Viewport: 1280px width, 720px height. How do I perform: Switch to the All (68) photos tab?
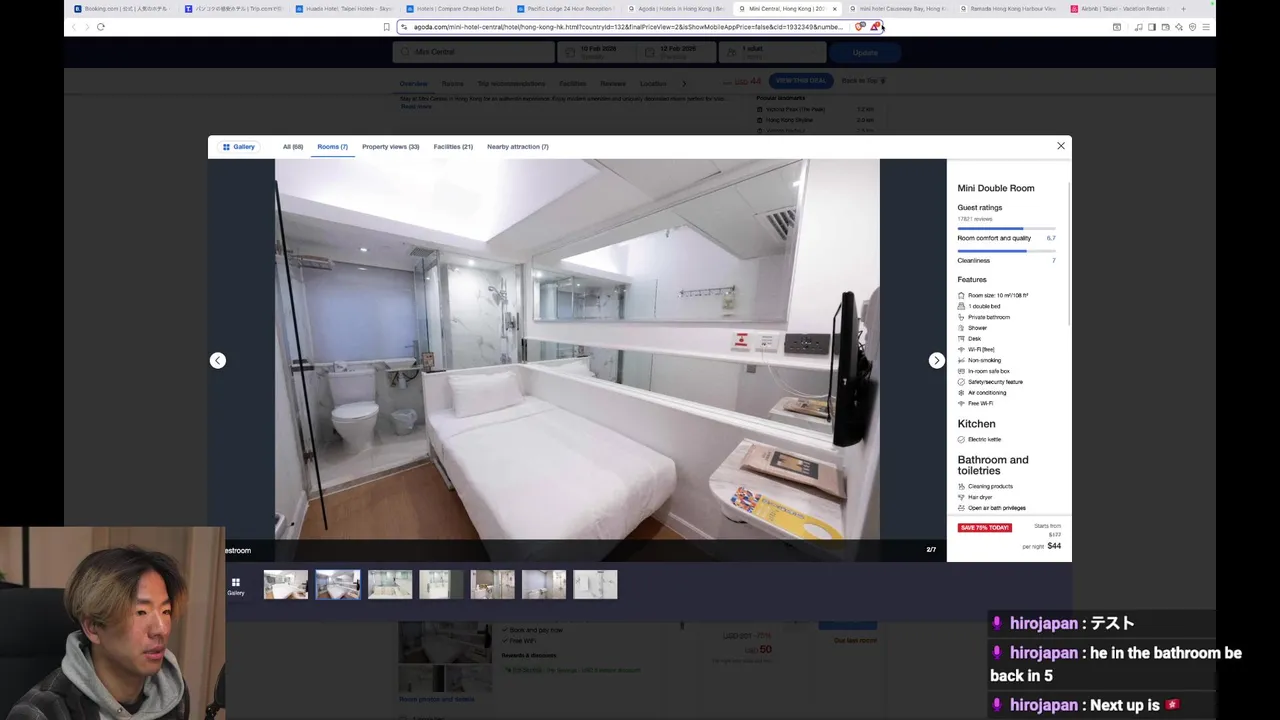click(x=292, y=147)
